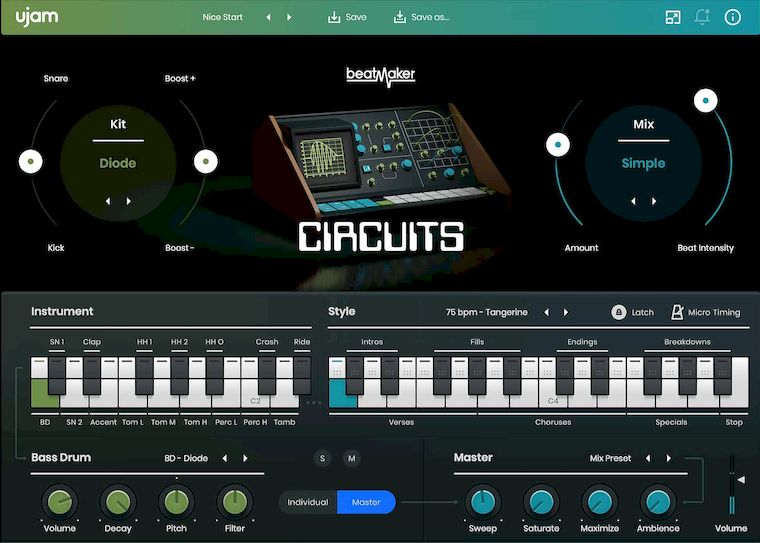Click the Circuits synth image

[x=381, y=160]
